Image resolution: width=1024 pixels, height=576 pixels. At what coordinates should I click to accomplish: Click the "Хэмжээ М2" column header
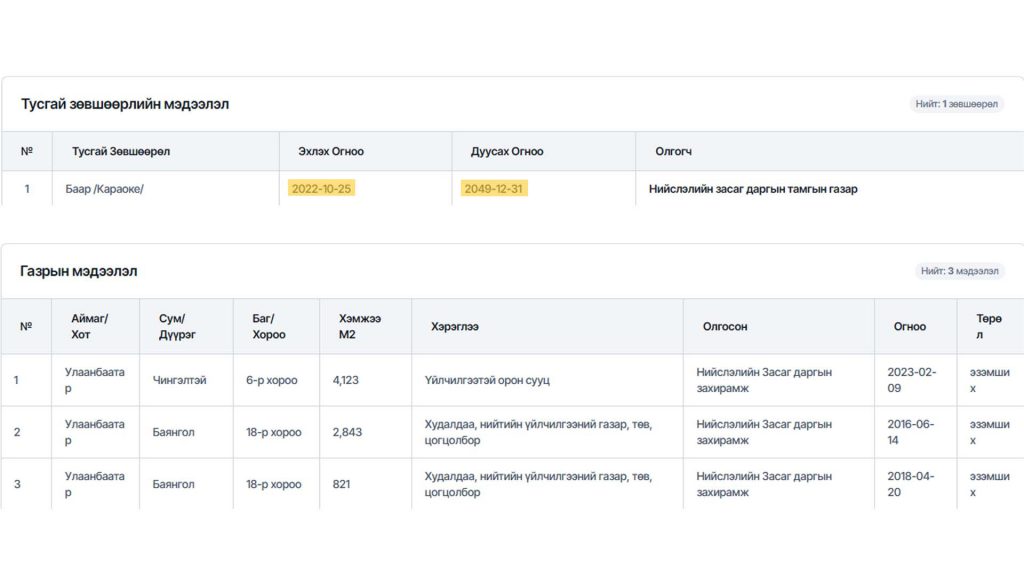tap(359, 326)
